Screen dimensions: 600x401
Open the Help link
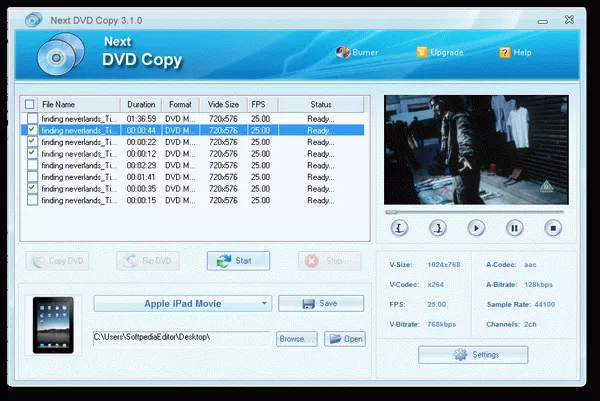[x=515, y=52]
